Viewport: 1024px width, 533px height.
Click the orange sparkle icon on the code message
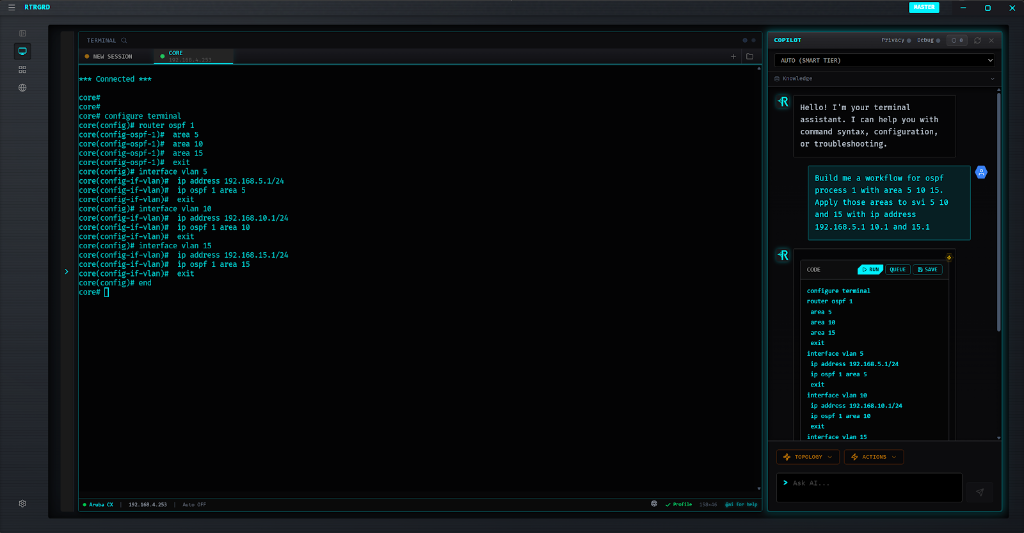(x=949, y=257)
